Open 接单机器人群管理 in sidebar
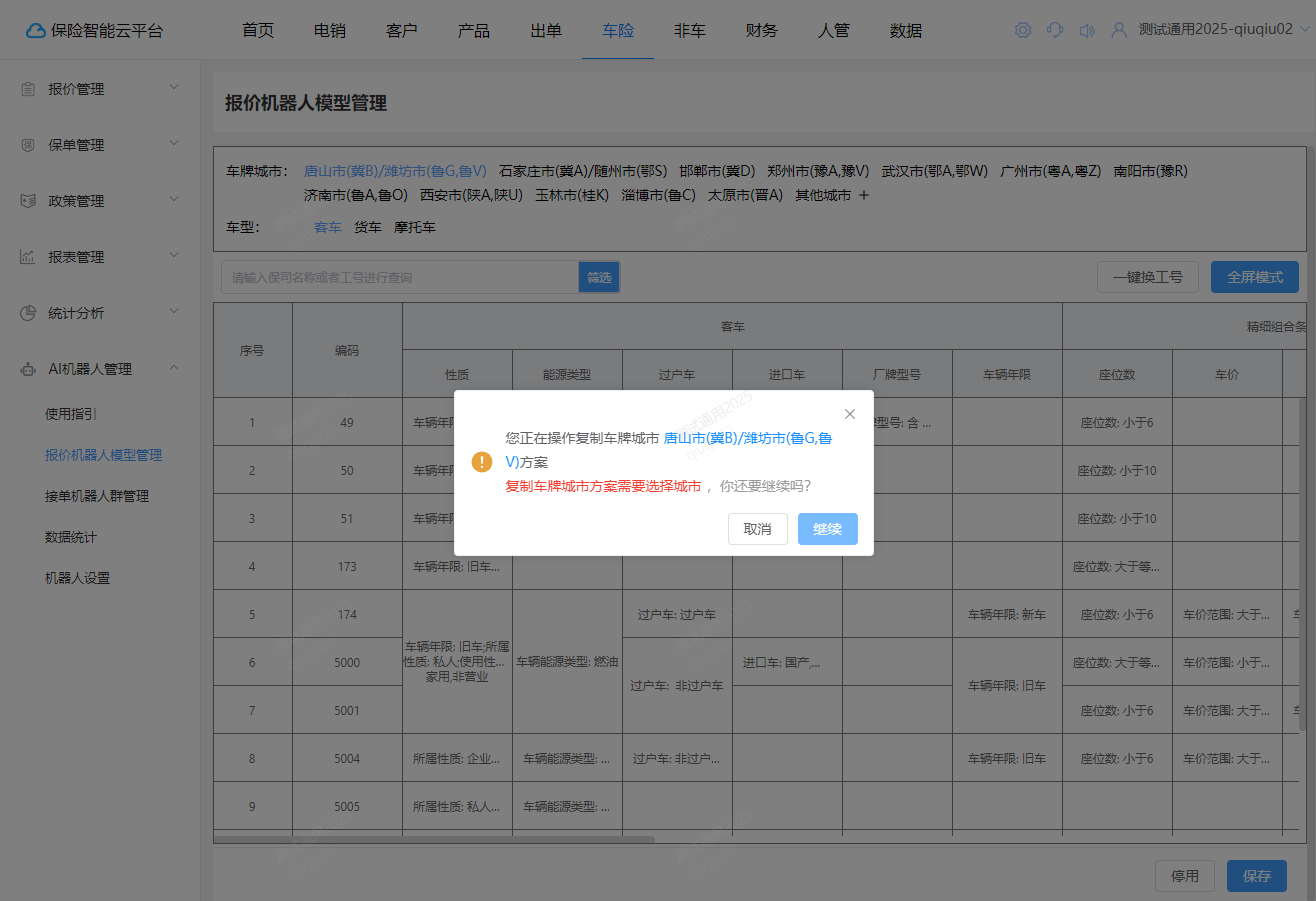This screenshot has height=901, width=1316. click(x=97, y=496)
